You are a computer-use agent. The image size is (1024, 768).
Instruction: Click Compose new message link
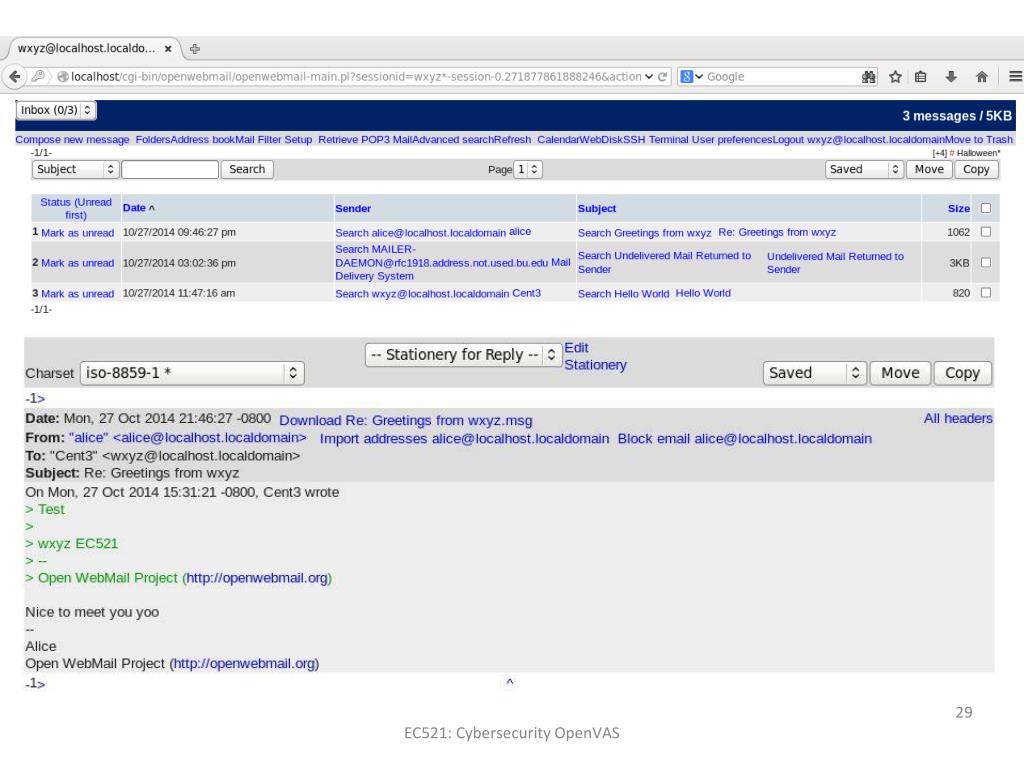coord(73,139)
